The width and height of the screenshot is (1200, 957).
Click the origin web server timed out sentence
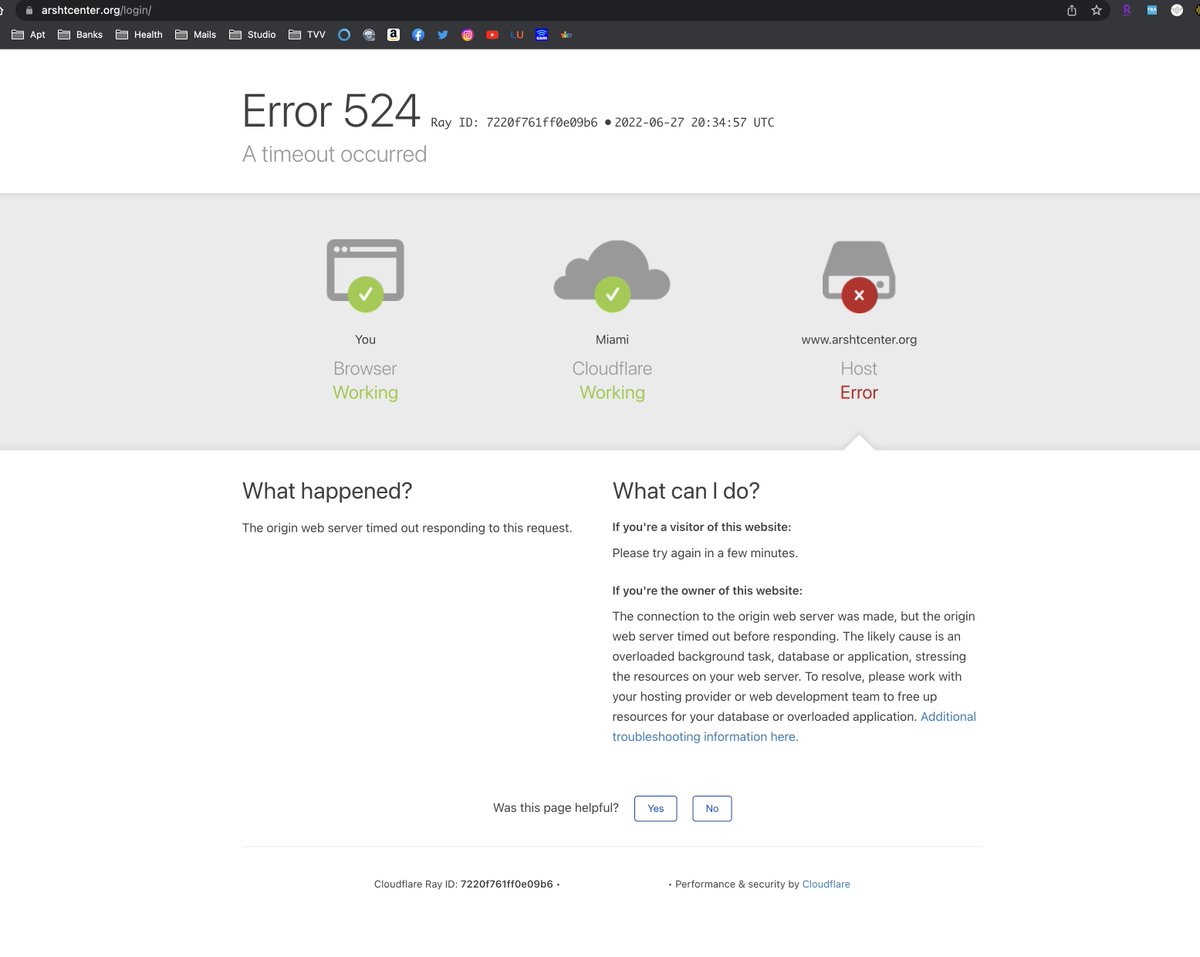[x=407, y=528]
